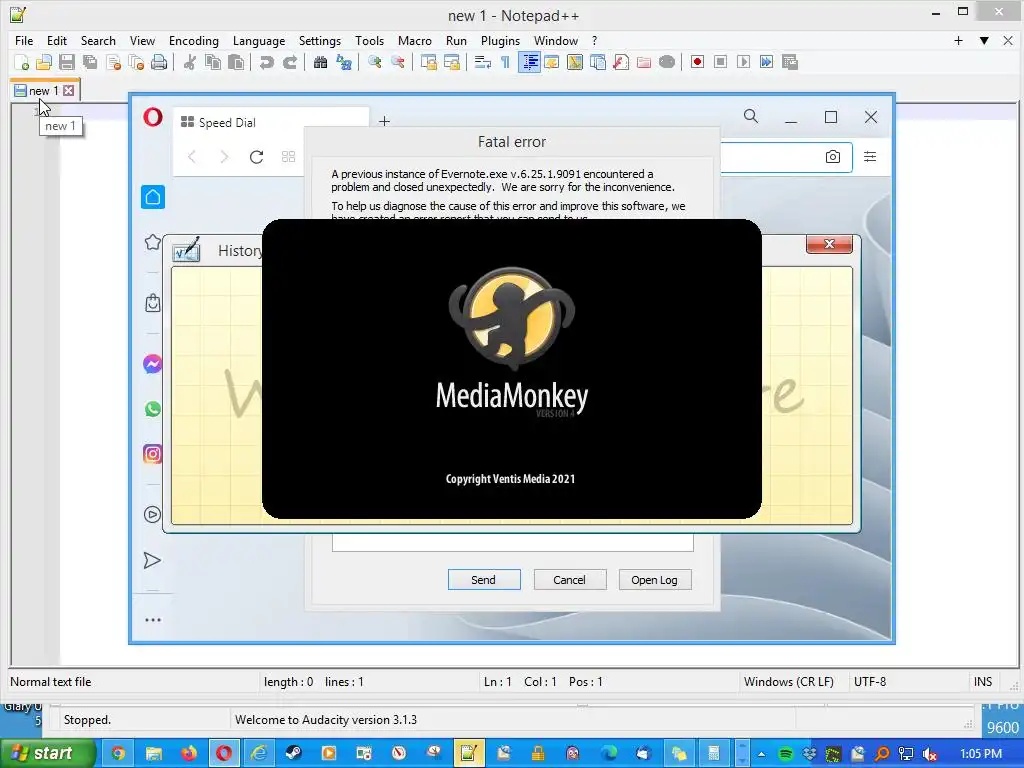Open Messenger in Opera sidebar
The image size is (1024, 768).
pyautogui.click(x=153, y=364)
